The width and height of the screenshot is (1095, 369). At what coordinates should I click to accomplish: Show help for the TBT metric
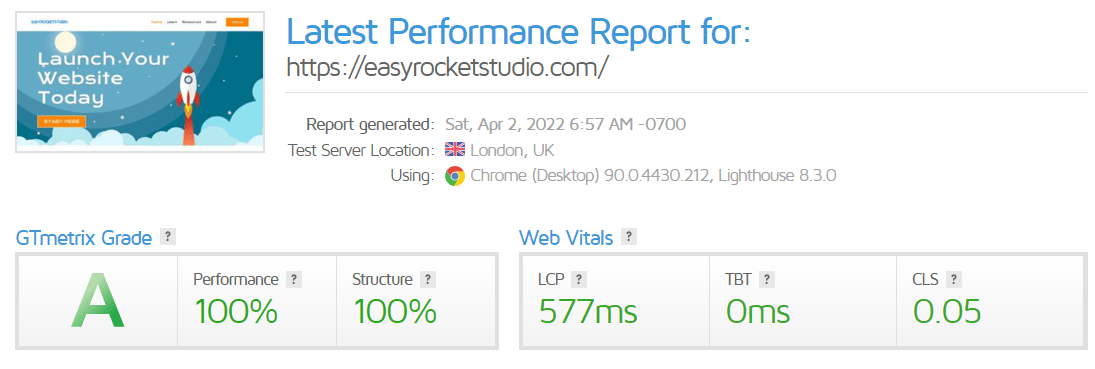pos(766,280)
